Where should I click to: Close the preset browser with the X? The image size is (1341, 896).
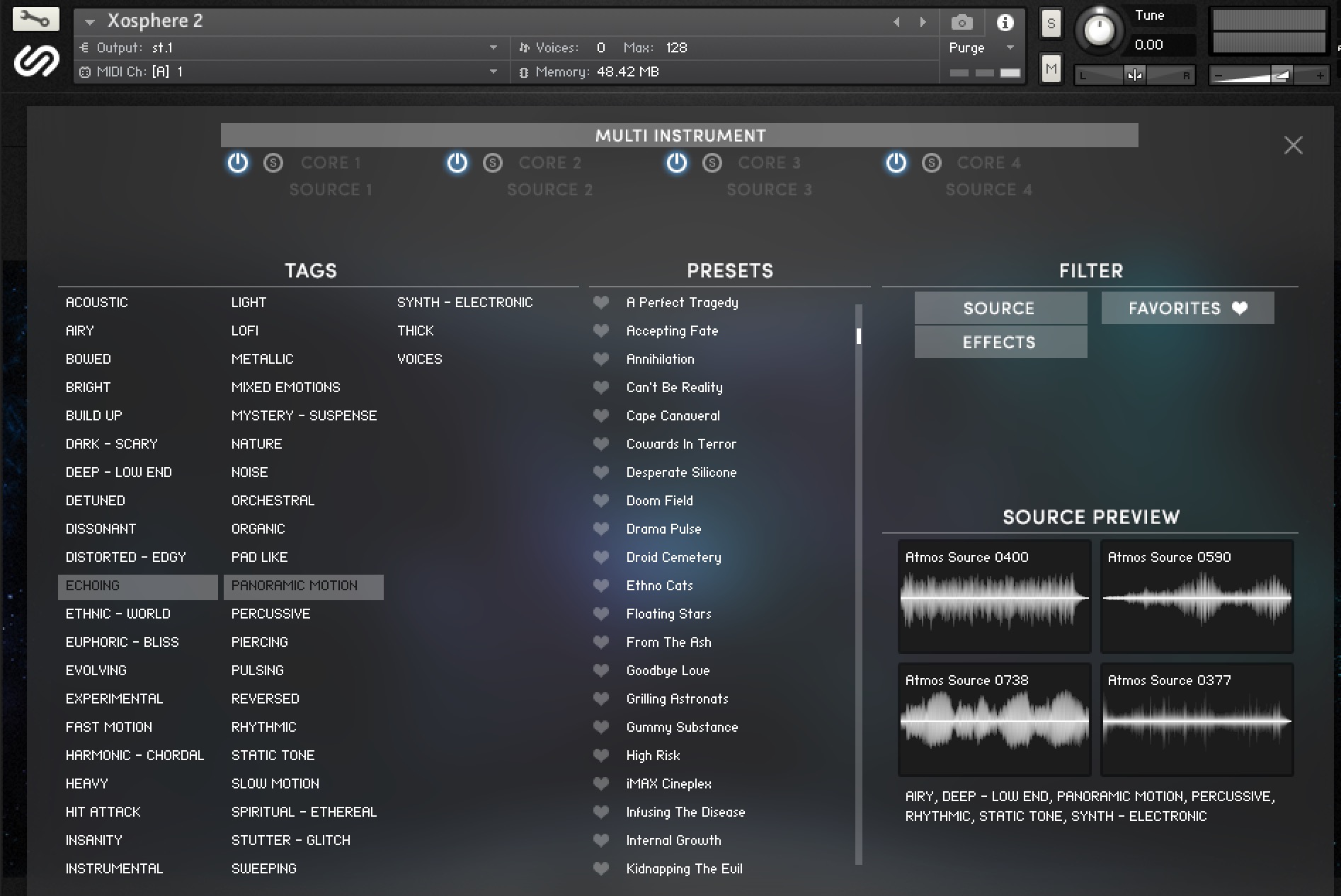tap(1294, 145)
